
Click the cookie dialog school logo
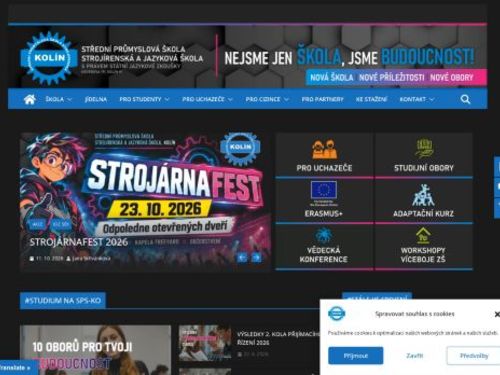pyautogui.click(x=336, y=313)
